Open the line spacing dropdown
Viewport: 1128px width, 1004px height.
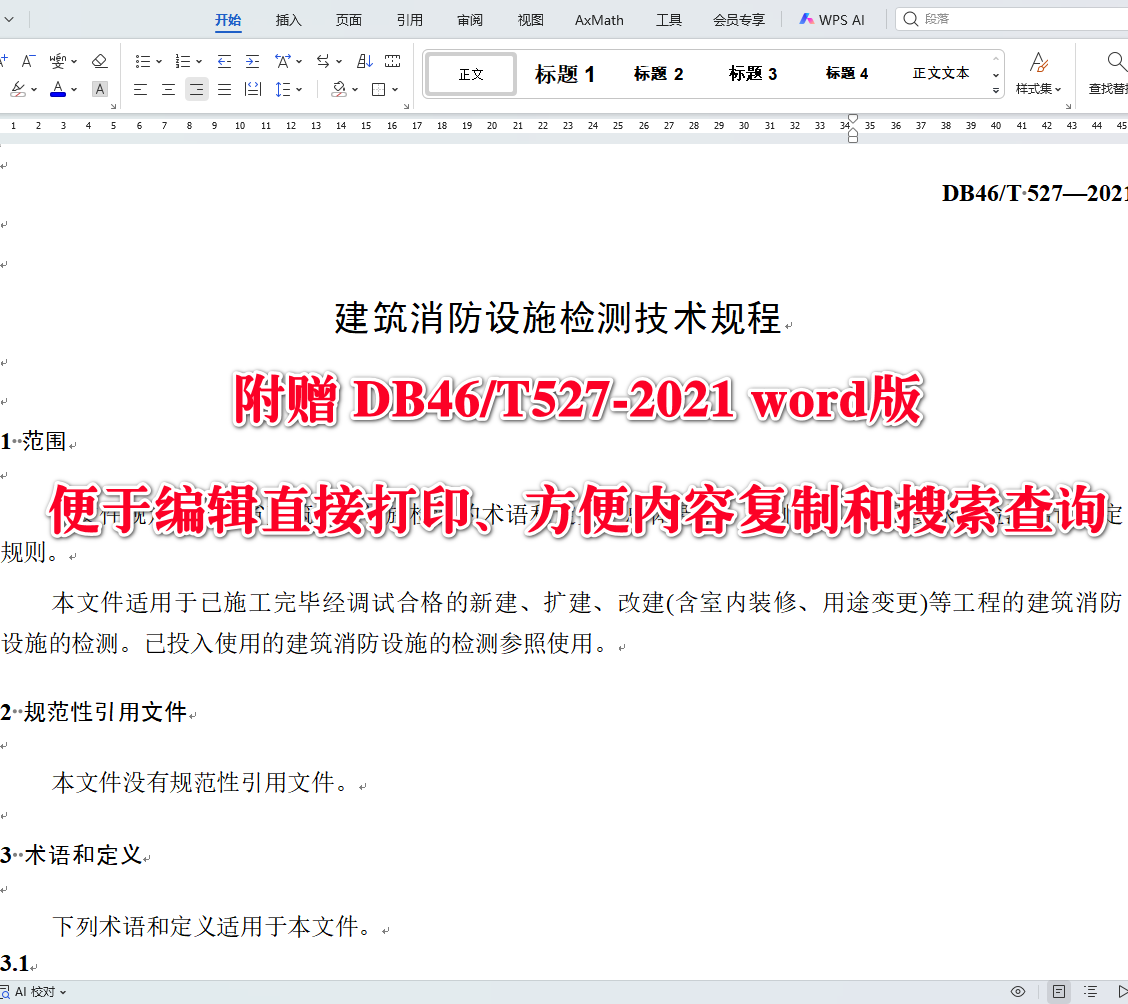(x=298, y=89)
